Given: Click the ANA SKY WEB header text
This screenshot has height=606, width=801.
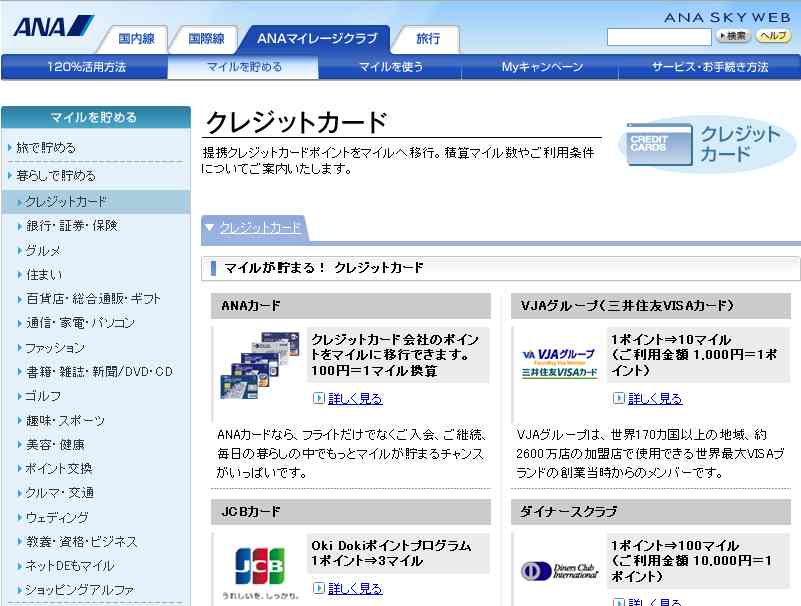Looking at the screenshot, I should pos(727,17).
